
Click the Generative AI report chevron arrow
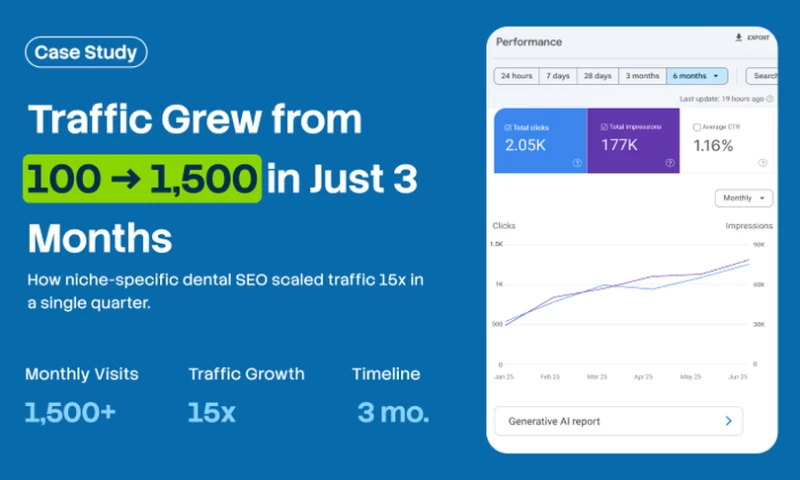pyautogui.click(x=729, y=421)
